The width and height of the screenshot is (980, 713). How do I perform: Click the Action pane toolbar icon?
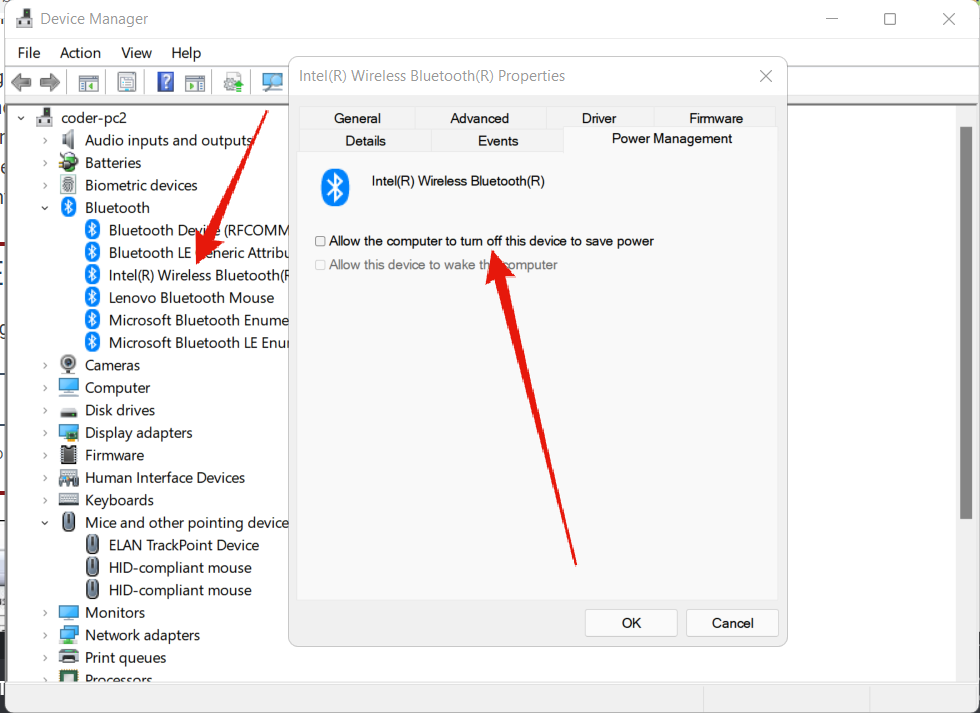(195, 82)
